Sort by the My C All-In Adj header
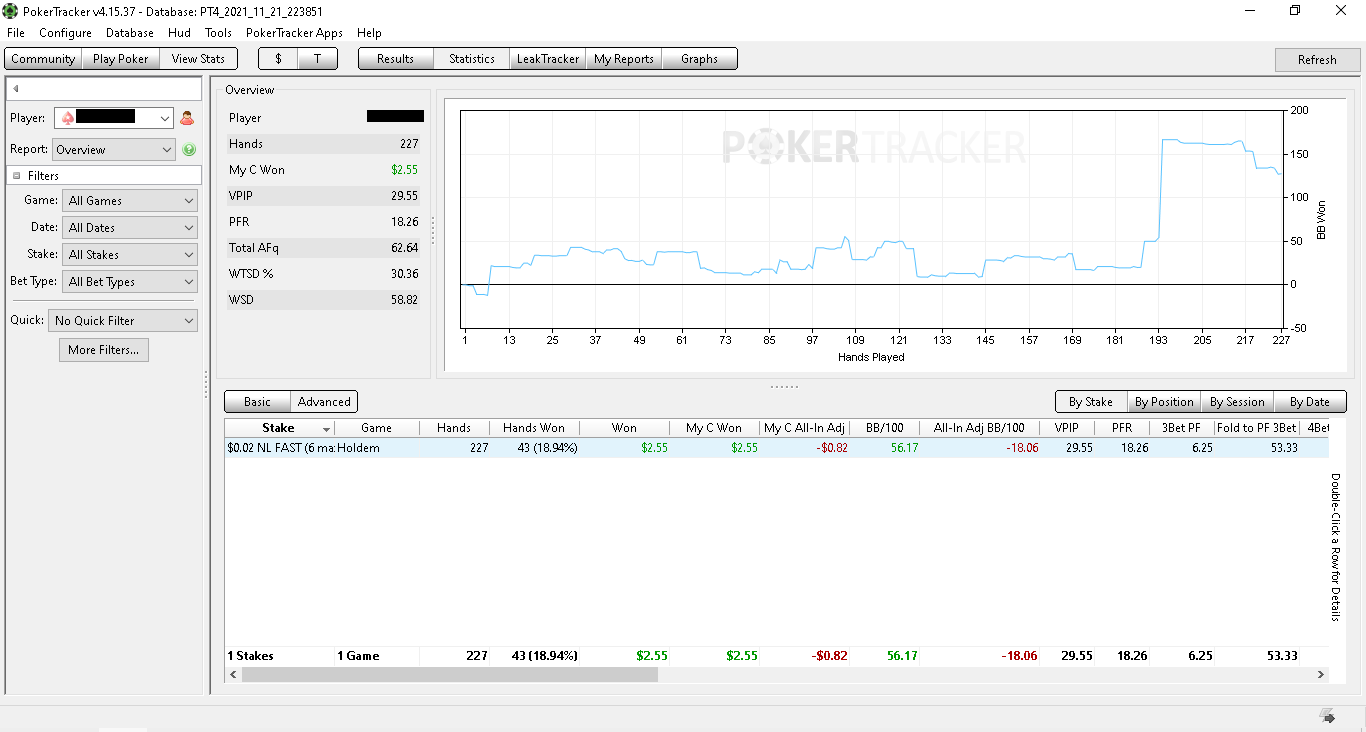Screen dimensions: 1366x732 click(804, 428)
